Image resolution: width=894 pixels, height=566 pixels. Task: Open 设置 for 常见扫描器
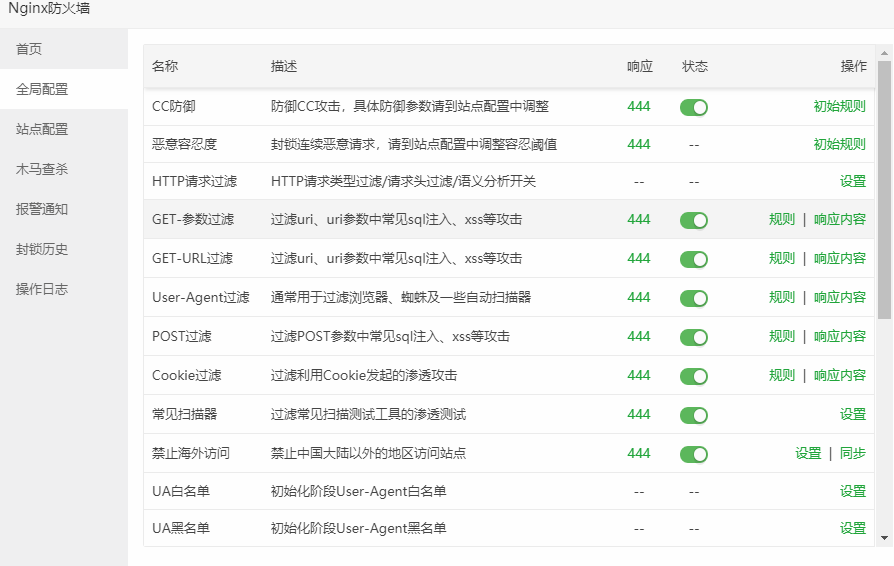pyautogui.click(x=852, y=414)
